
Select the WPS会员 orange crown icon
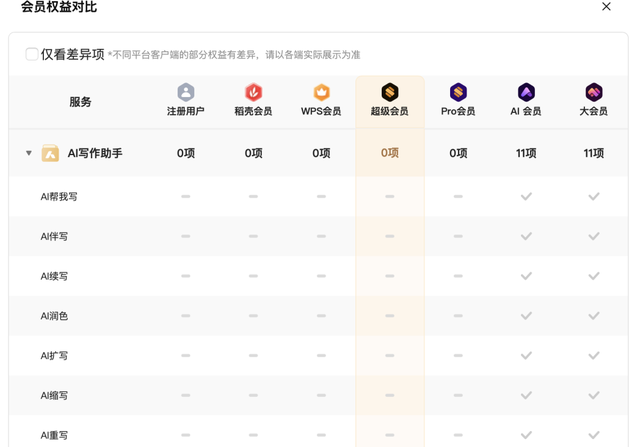321,92
